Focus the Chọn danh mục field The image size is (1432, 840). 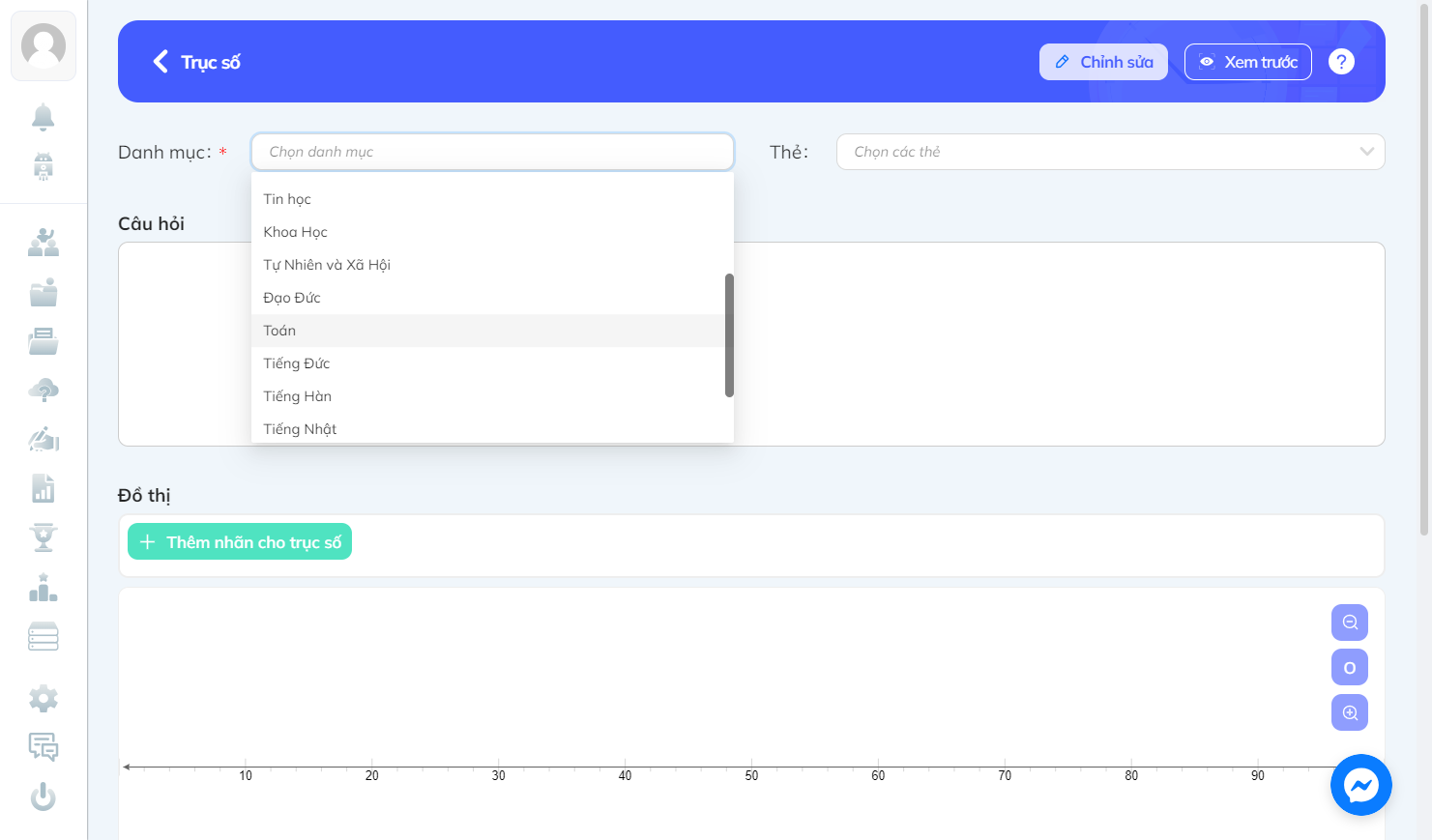click(492, 152)
